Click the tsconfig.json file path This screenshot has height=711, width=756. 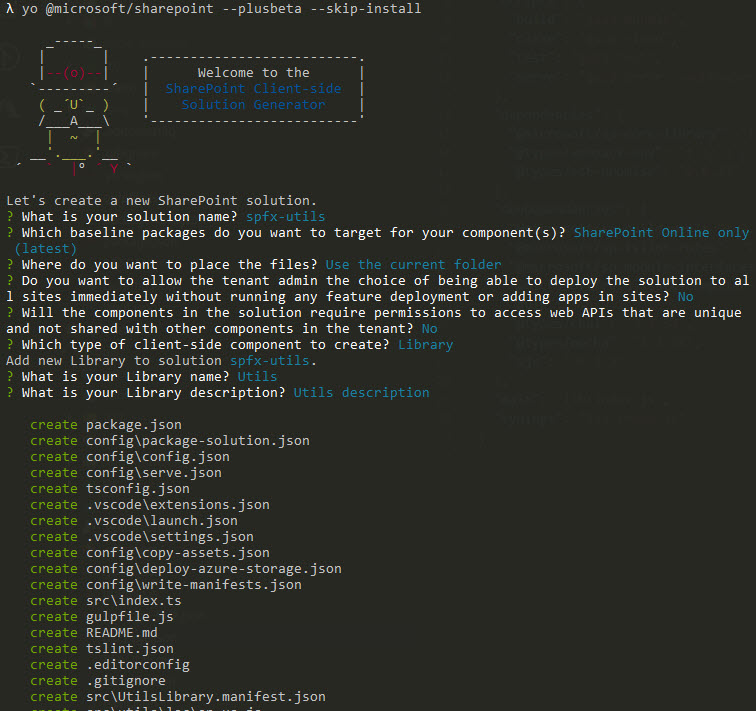click(x=137, y=488)
